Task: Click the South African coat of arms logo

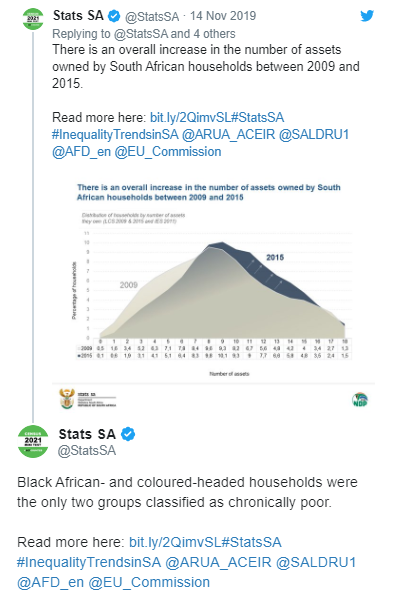Action: (x=67, y=399)
